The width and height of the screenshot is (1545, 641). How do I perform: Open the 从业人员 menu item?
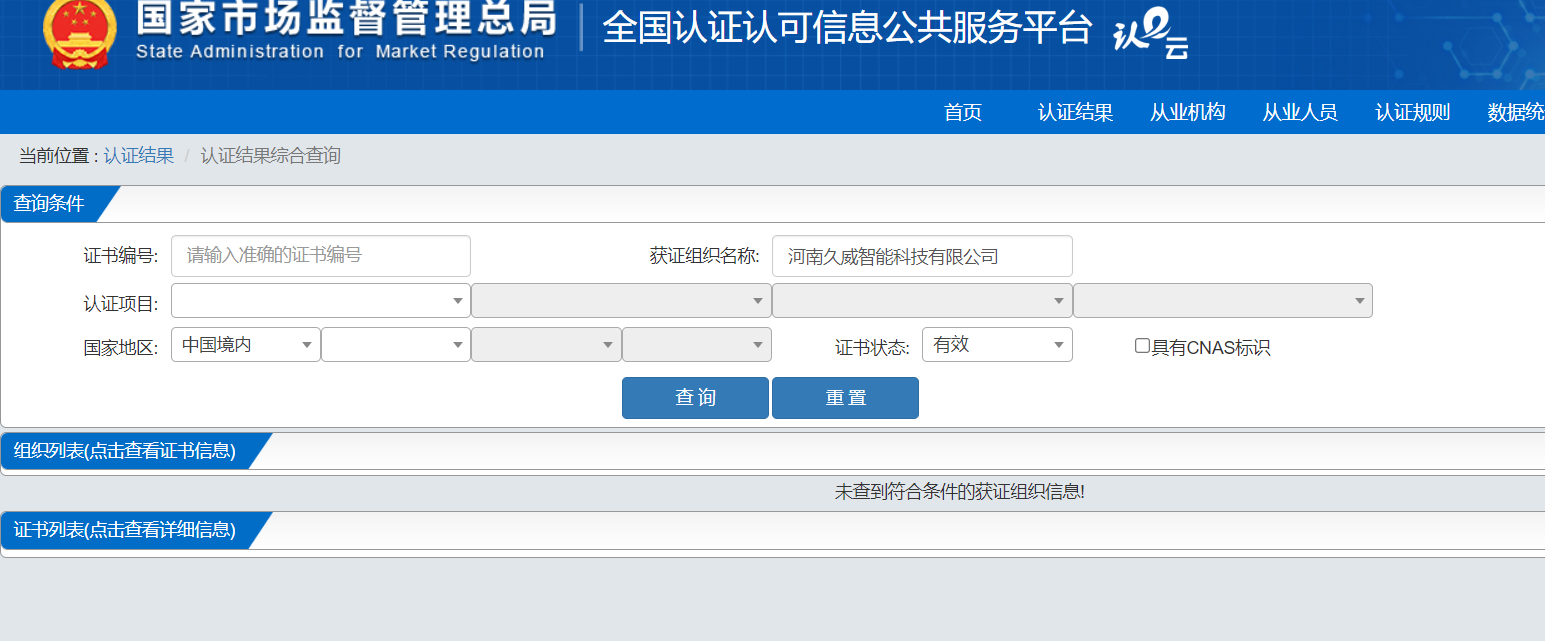click(x=1300, y=112)
